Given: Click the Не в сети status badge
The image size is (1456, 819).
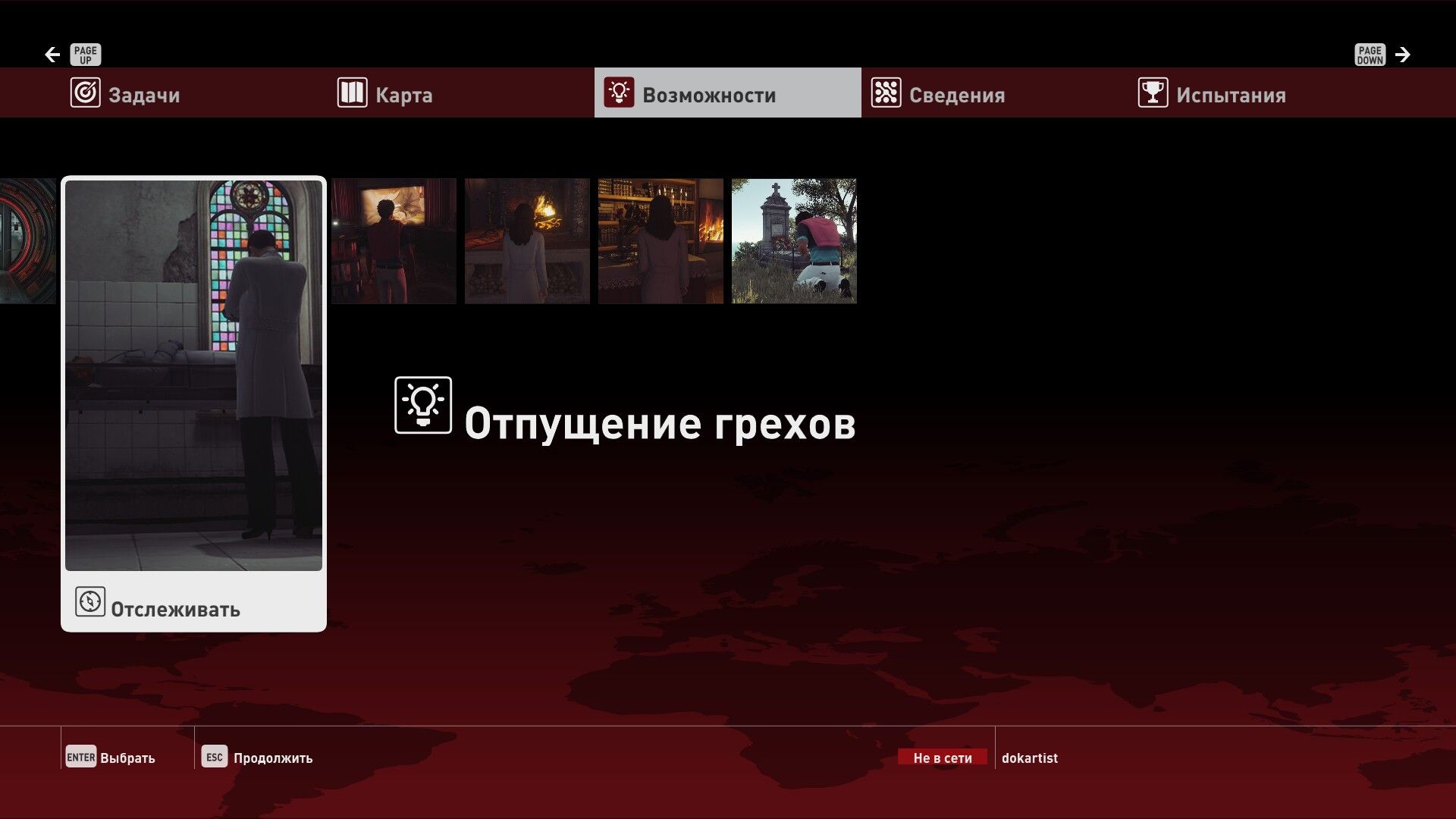Looking at the screenshot, I should click(x=943, y=758).
